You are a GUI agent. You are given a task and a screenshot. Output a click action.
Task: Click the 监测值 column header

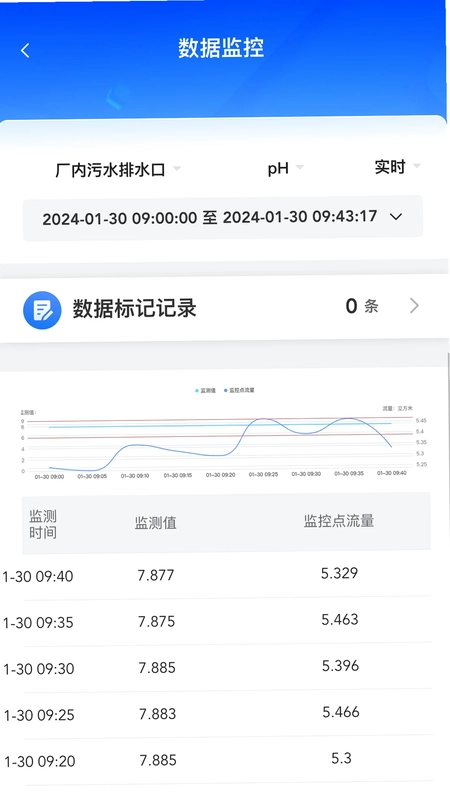(156, 523)
